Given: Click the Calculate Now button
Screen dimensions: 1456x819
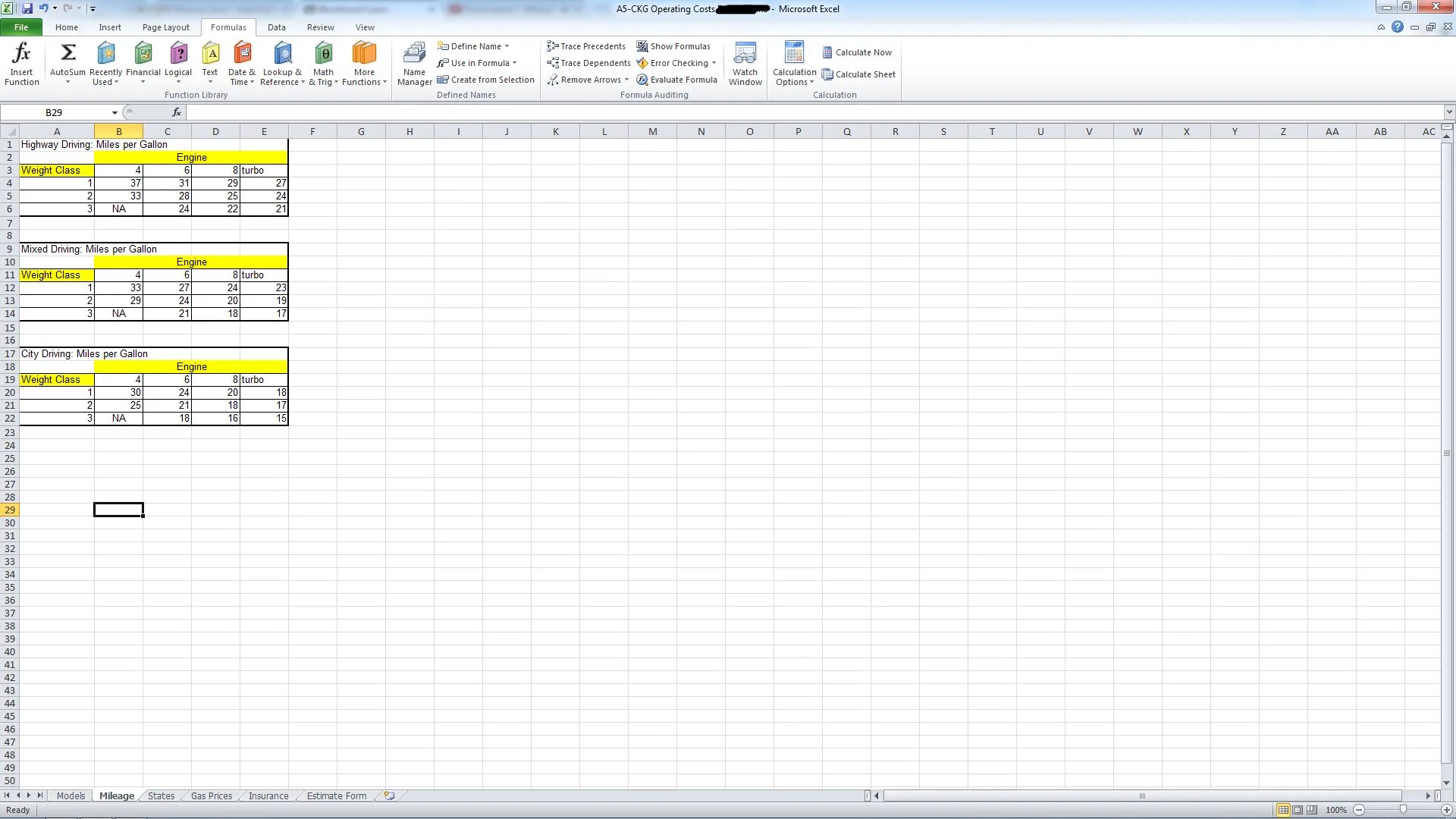Looking at the screenshot, I should [857, 52].
